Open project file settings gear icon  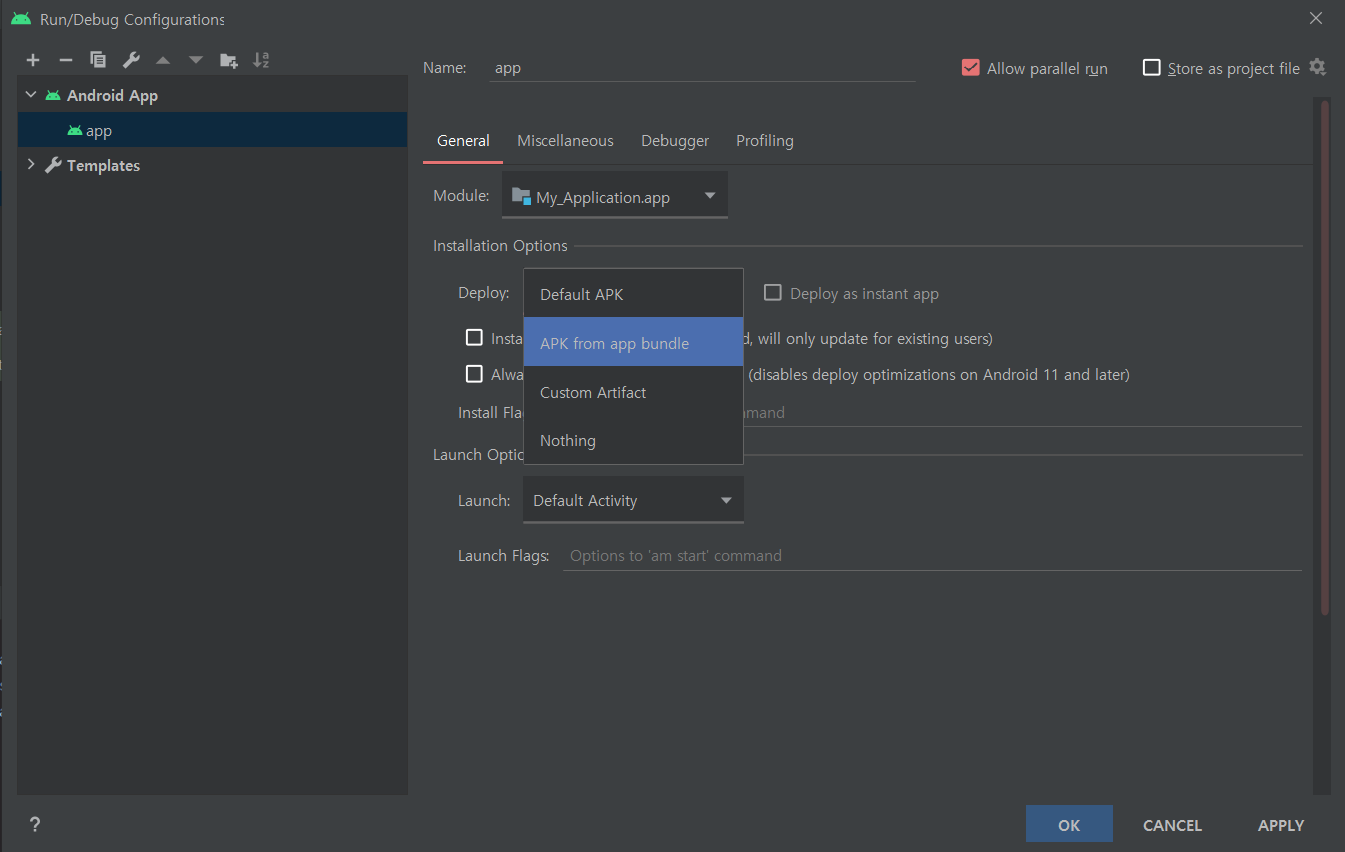click(x=1317, y=67)
